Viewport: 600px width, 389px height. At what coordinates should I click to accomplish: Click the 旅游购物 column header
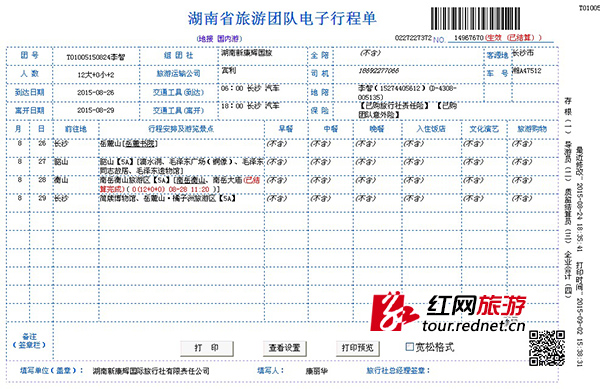click(532, 129)
